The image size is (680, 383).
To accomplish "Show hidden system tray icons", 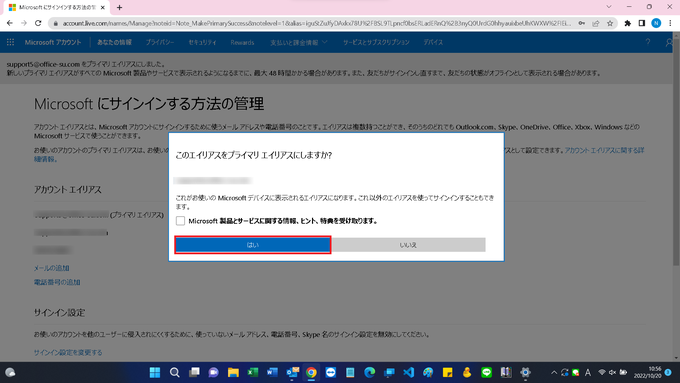I will pyautogui.click(x=554, y=372).
